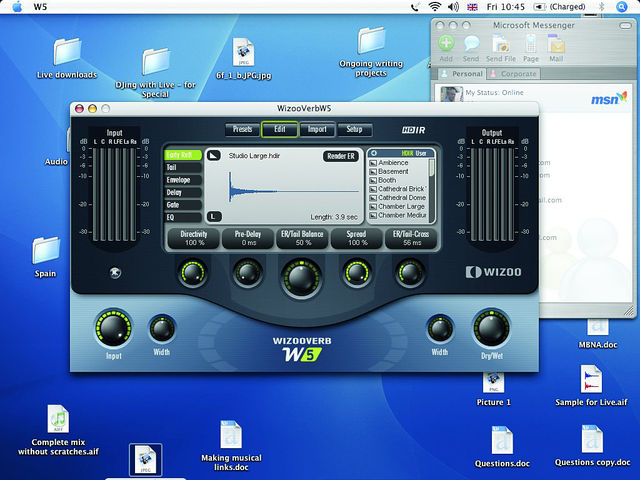Click My Status: Online in Messenger

click(x=494, y=93)
